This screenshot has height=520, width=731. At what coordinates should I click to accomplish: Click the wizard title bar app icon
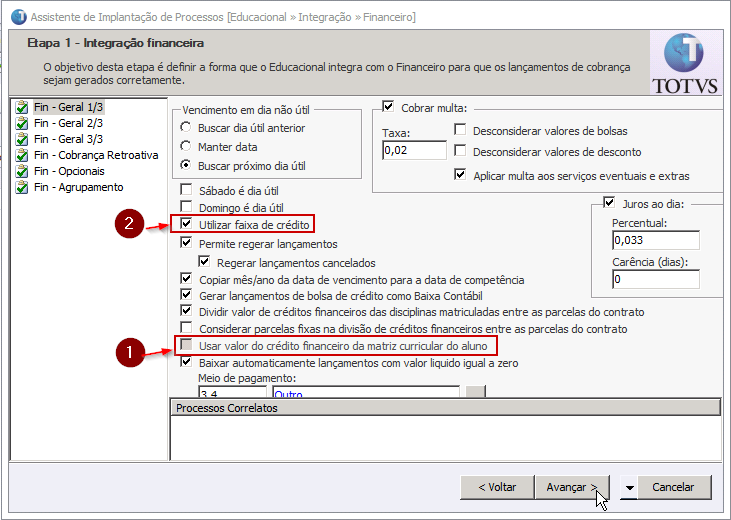(x=17, y=16)
